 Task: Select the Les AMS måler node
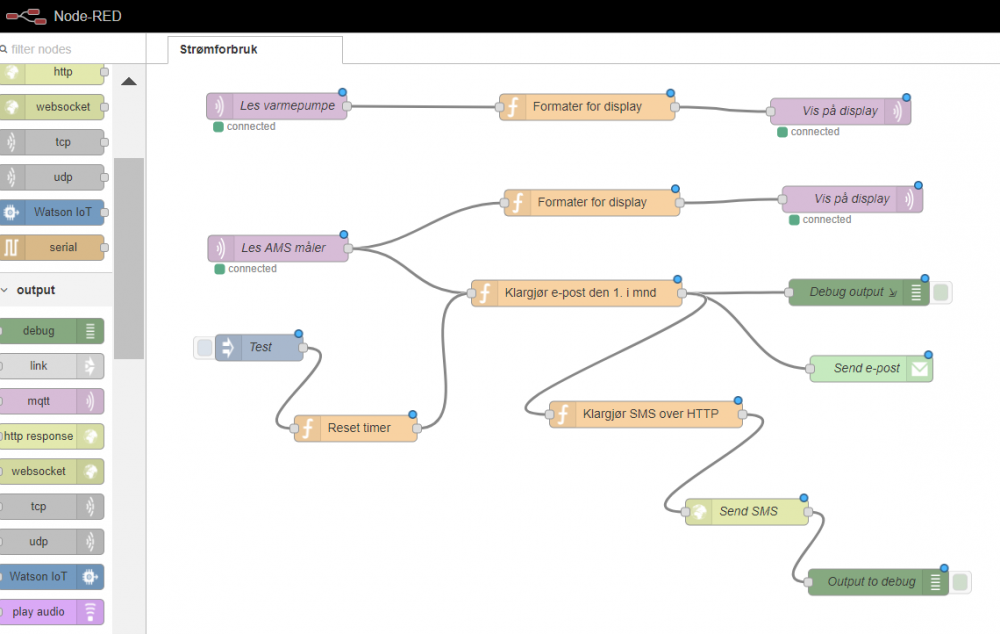(x=282, y=248)
